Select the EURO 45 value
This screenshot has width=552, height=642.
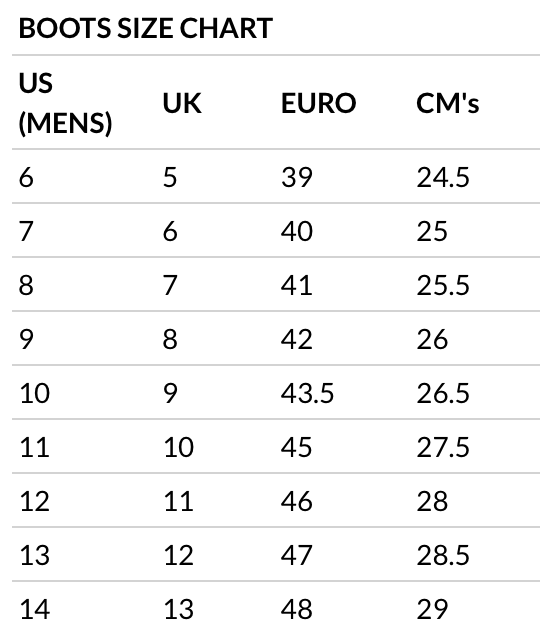296,447
